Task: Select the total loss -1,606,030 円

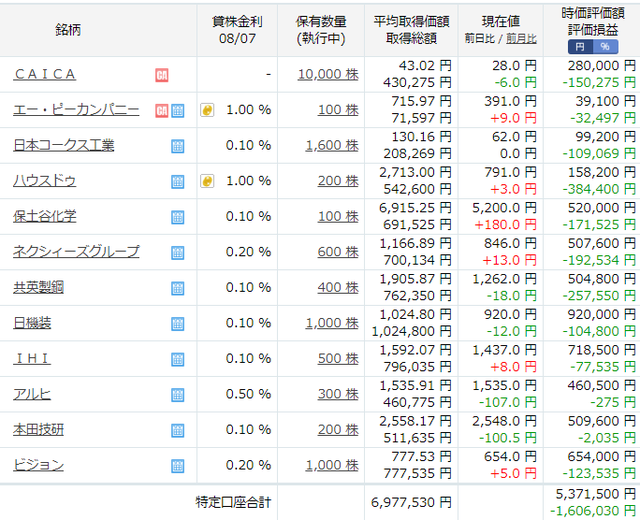Action: click(x=593, y=511)
